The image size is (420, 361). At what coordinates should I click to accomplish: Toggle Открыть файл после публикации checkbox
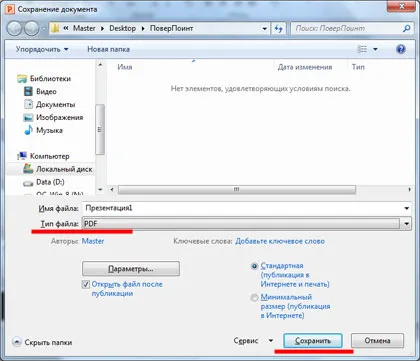(86, 284)
